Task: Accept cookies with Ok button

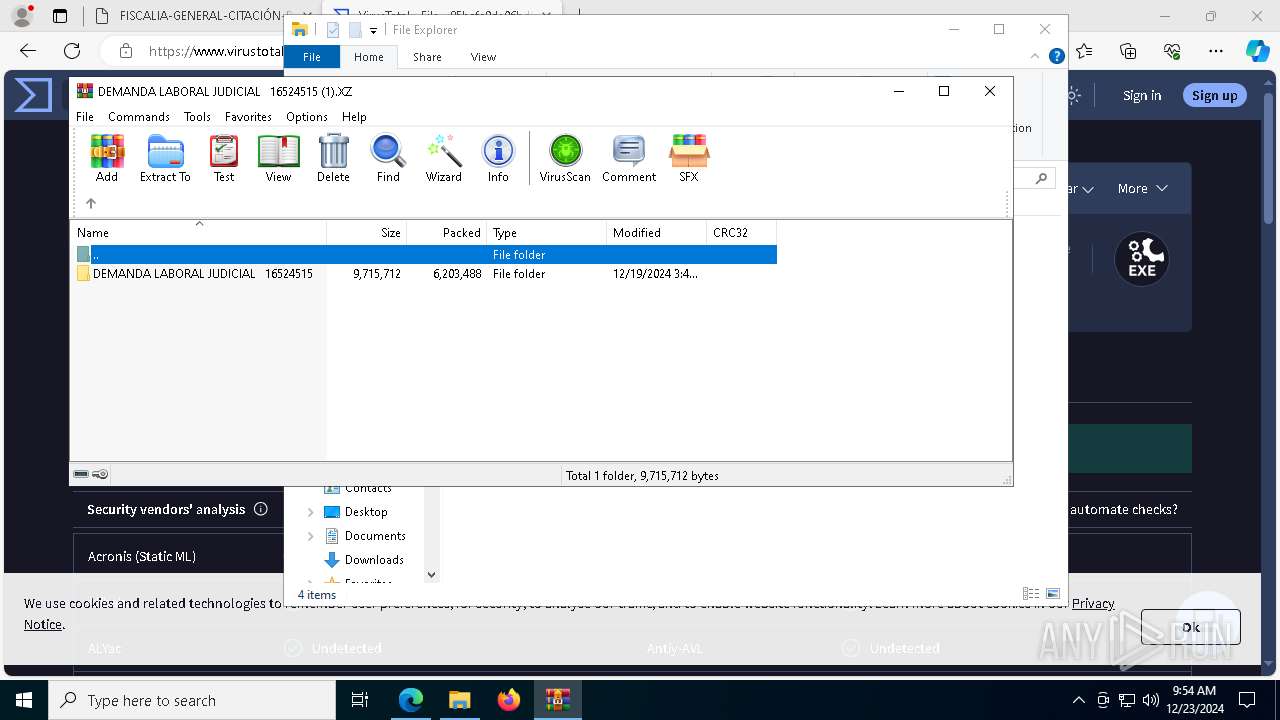Action: [1191, 627]
